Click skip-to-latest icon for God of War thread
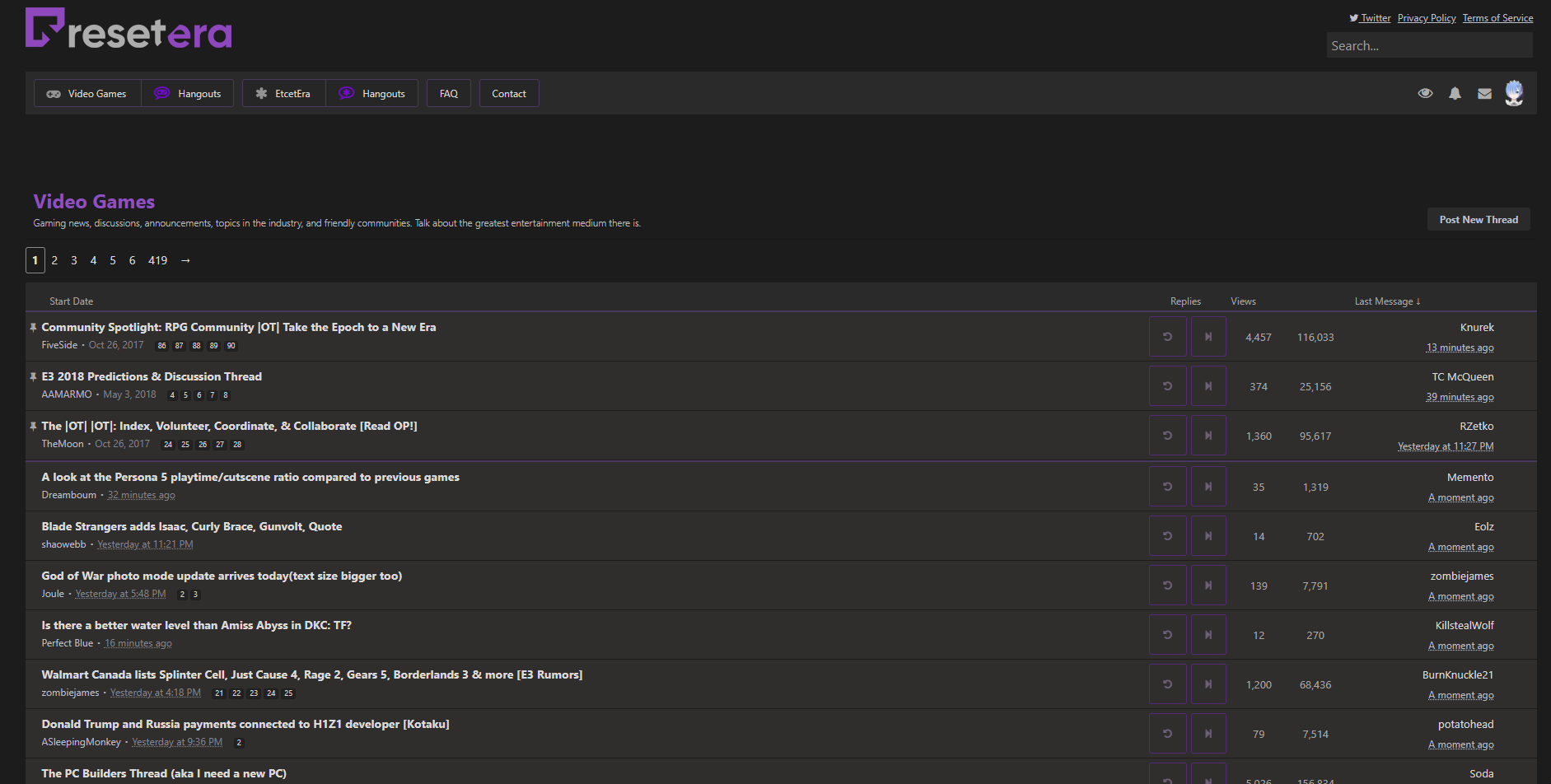This screenshot has width=1551, height=784. (x=1208, y=586)
